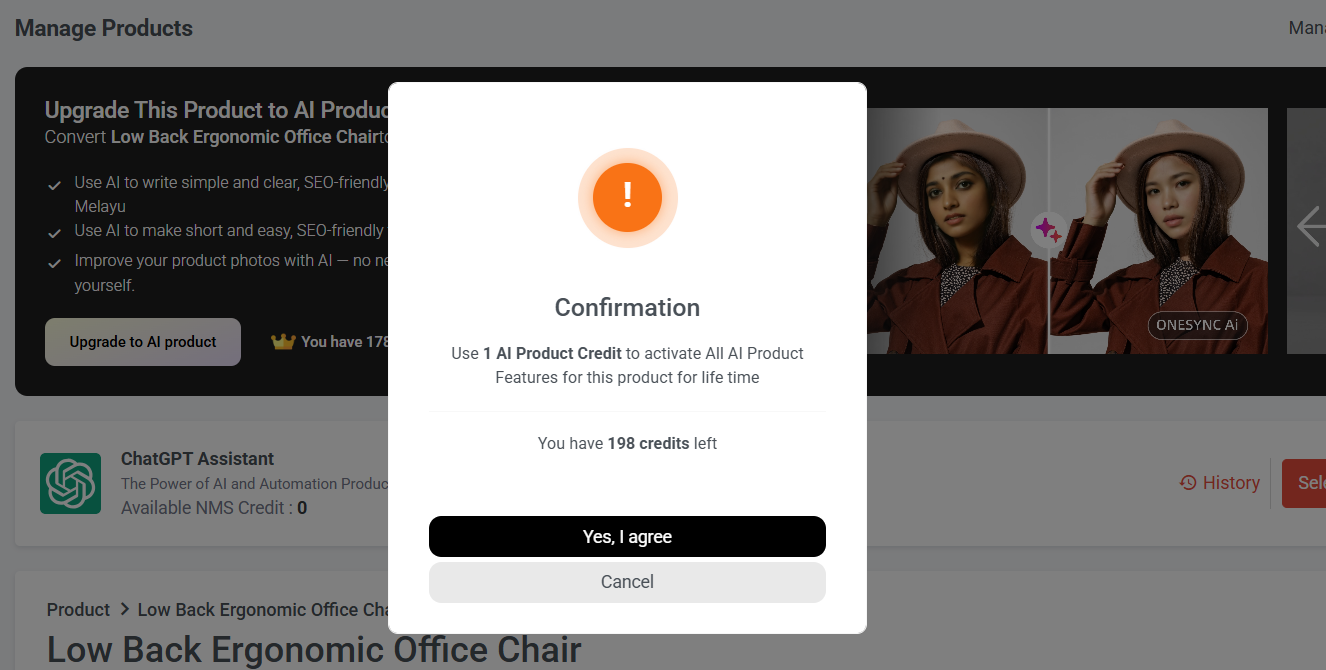Confirm with the "Yes, I agree" button
Screen dimensions: 1326x670
[x=627, y=537]
